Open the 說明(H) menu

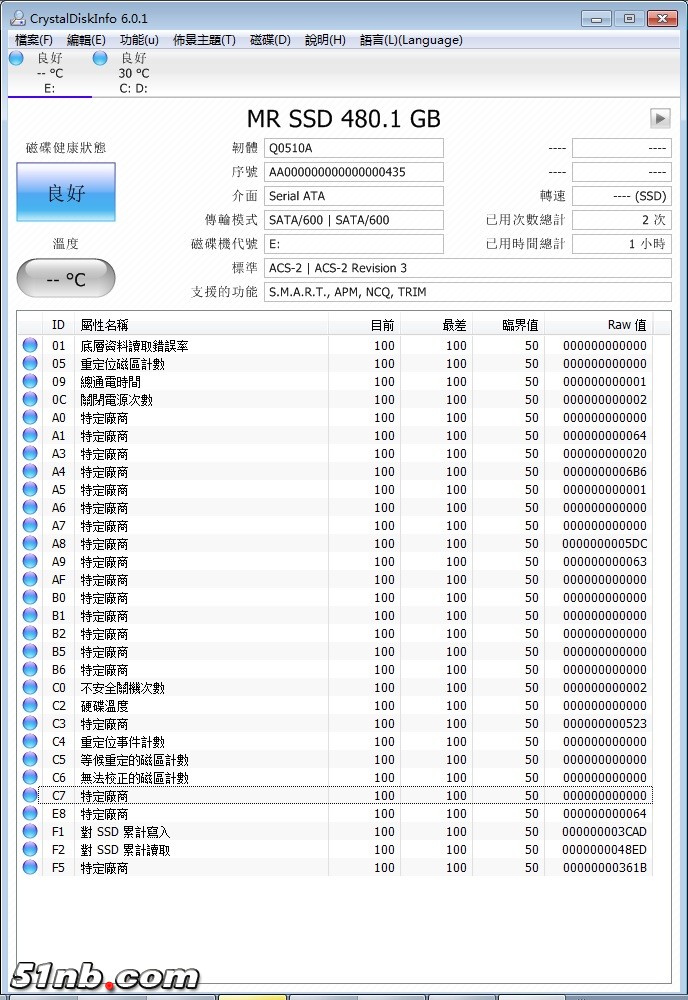[x=325, y=40]
